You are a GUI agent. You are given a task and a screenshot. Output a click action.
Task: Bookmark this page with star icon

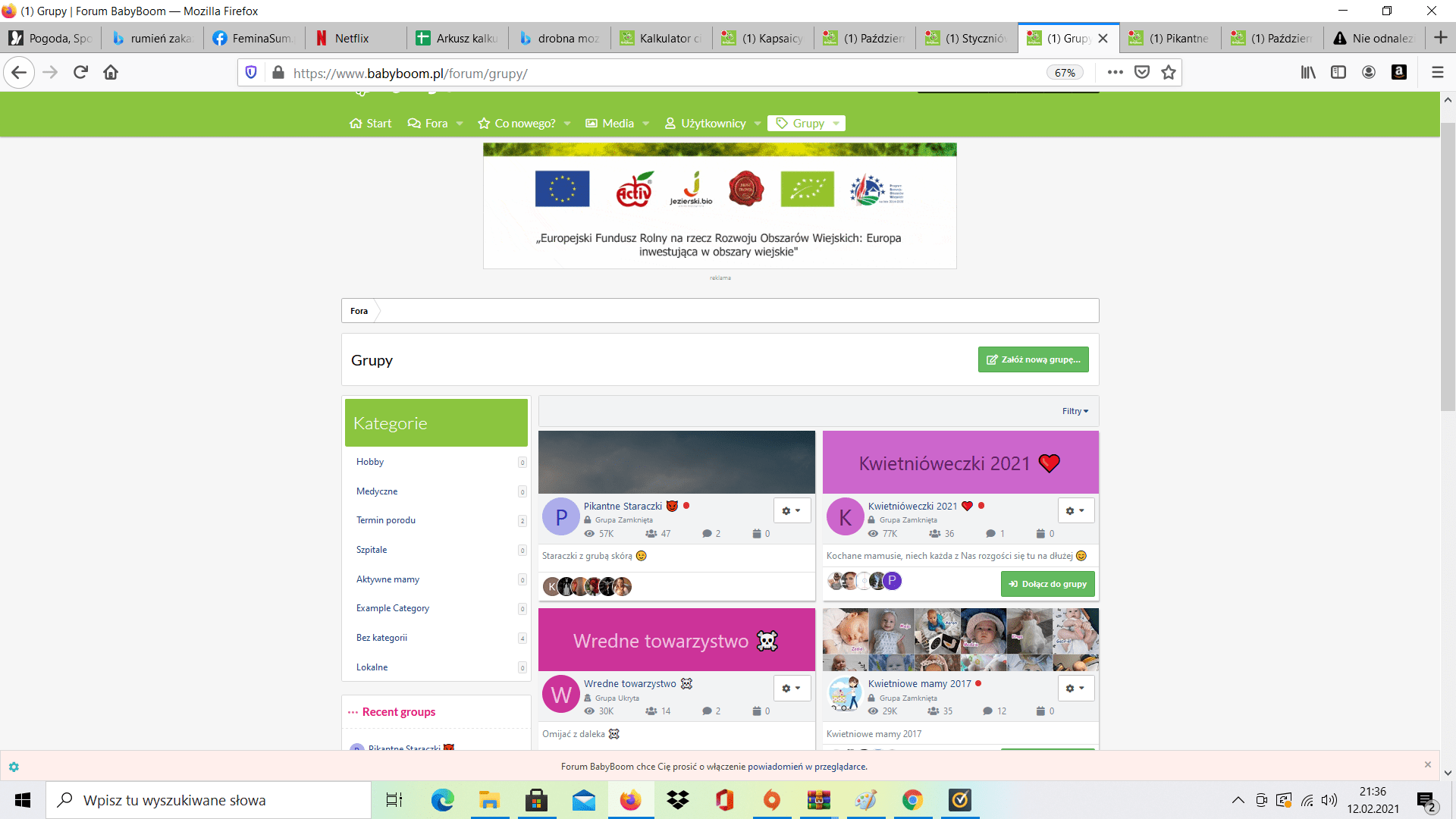click(1169, 72)
